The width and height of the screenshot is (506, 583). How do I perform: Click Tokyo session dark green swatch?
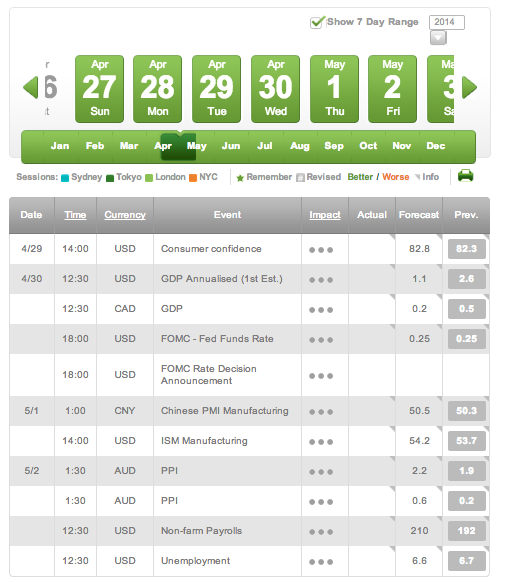pos(110,178)
